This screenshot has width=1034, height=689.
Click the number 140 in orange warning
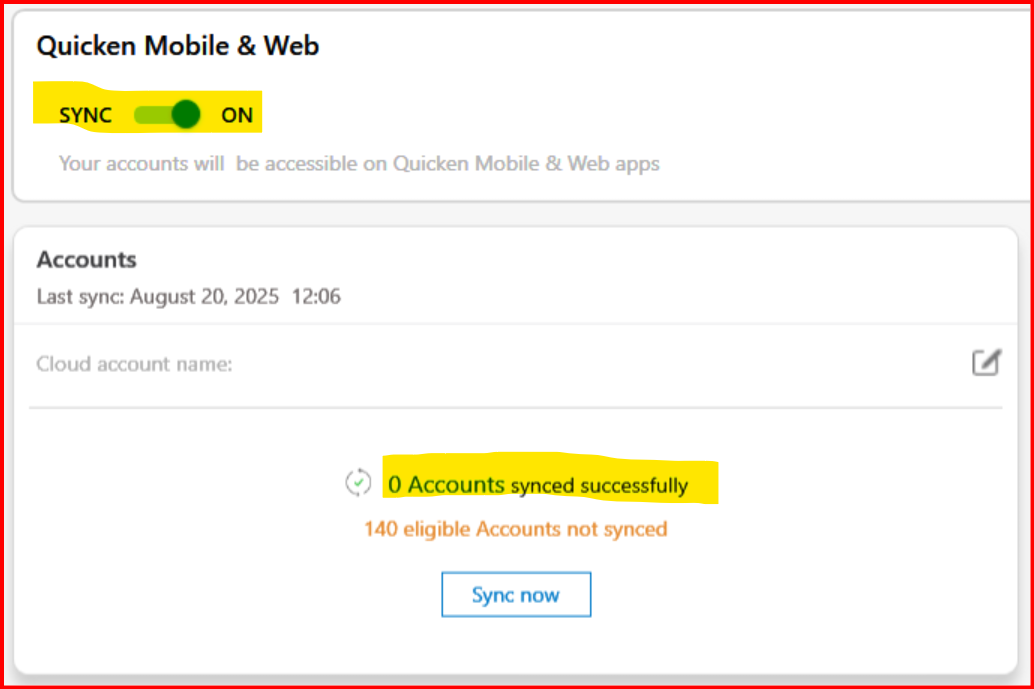pos(380,529)
